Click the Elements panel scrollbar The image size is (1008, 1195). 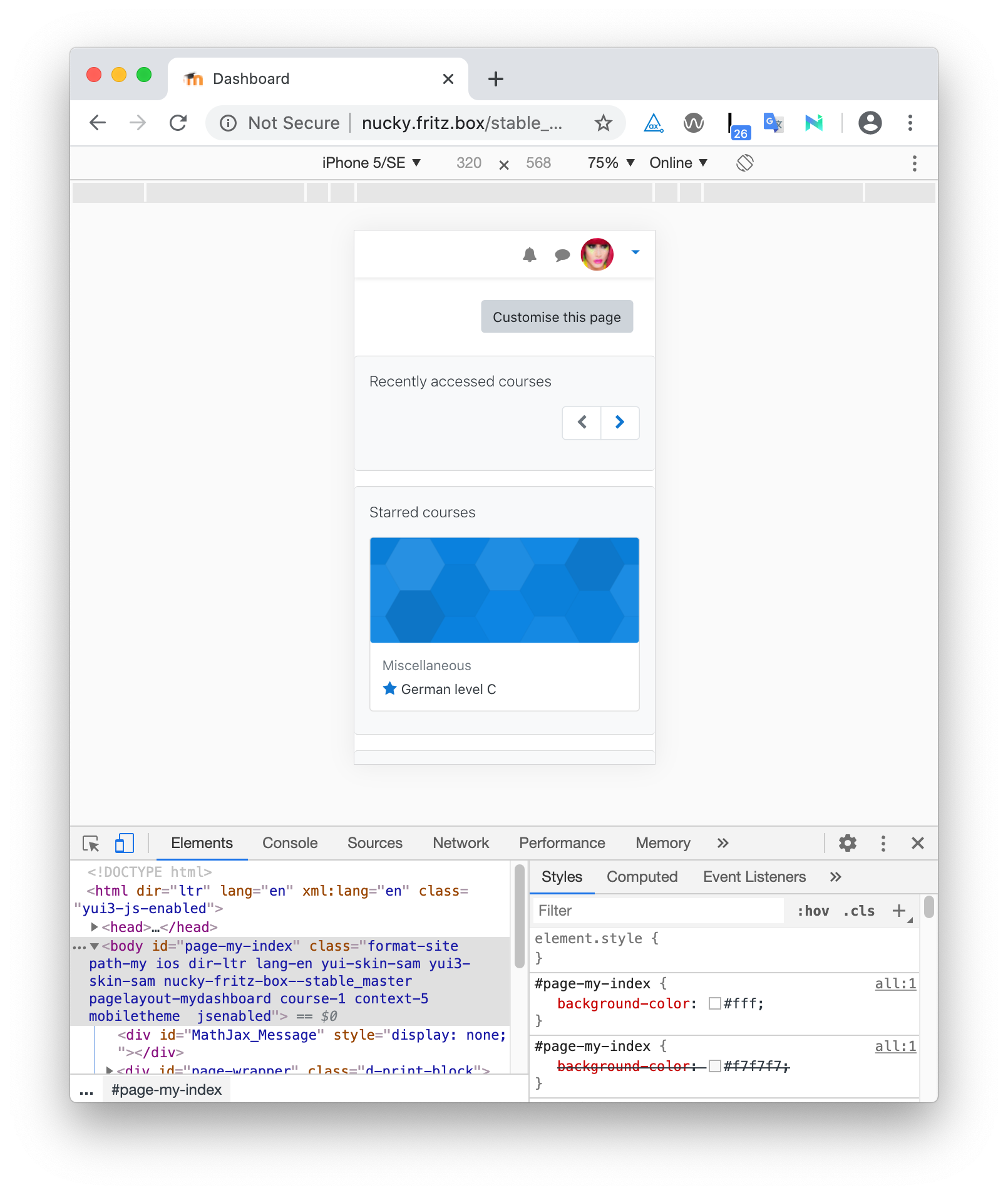pyautogui.click(x=519, y=916)
